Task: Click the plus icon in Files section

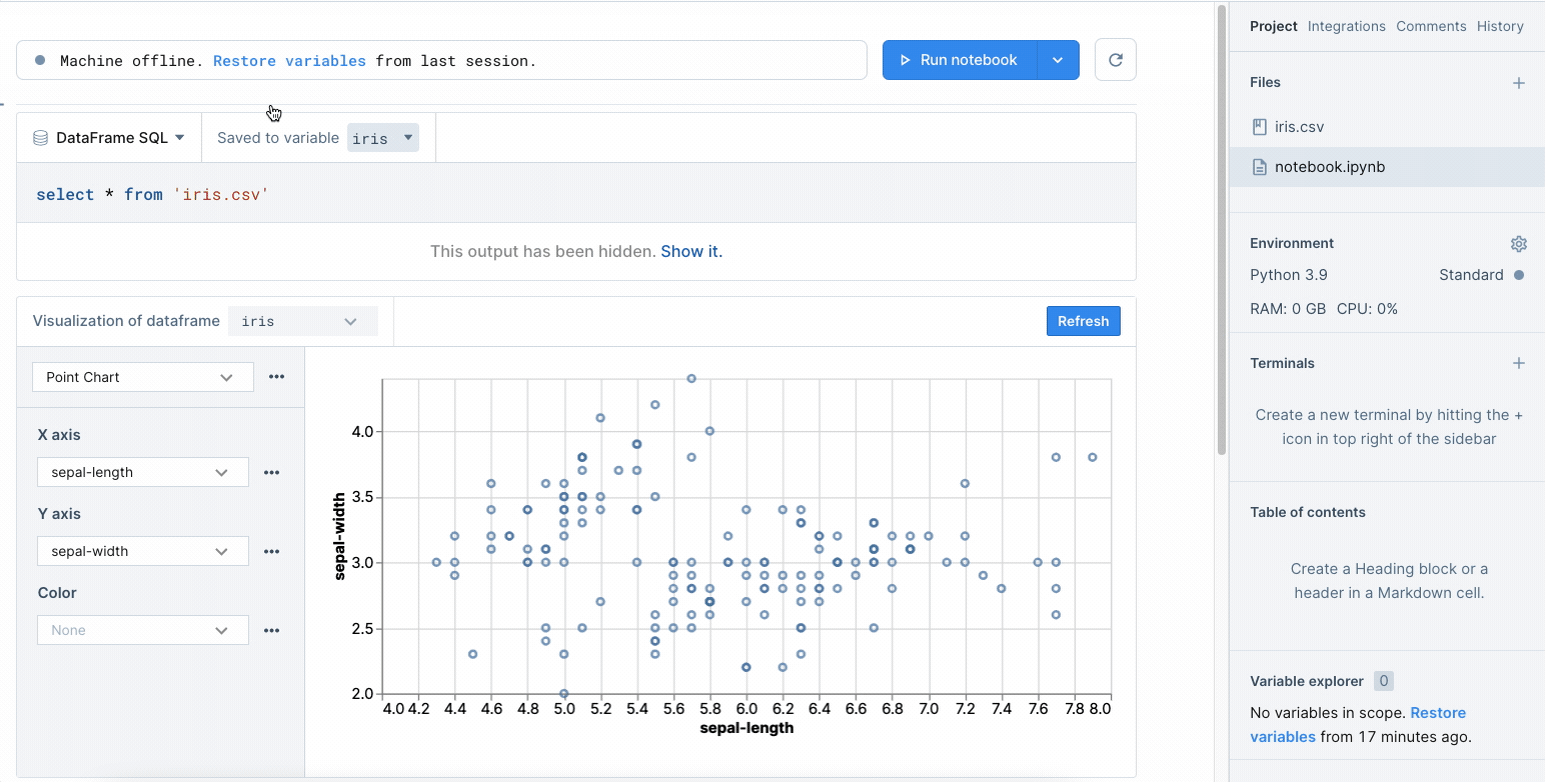Action: point(1518,83)
